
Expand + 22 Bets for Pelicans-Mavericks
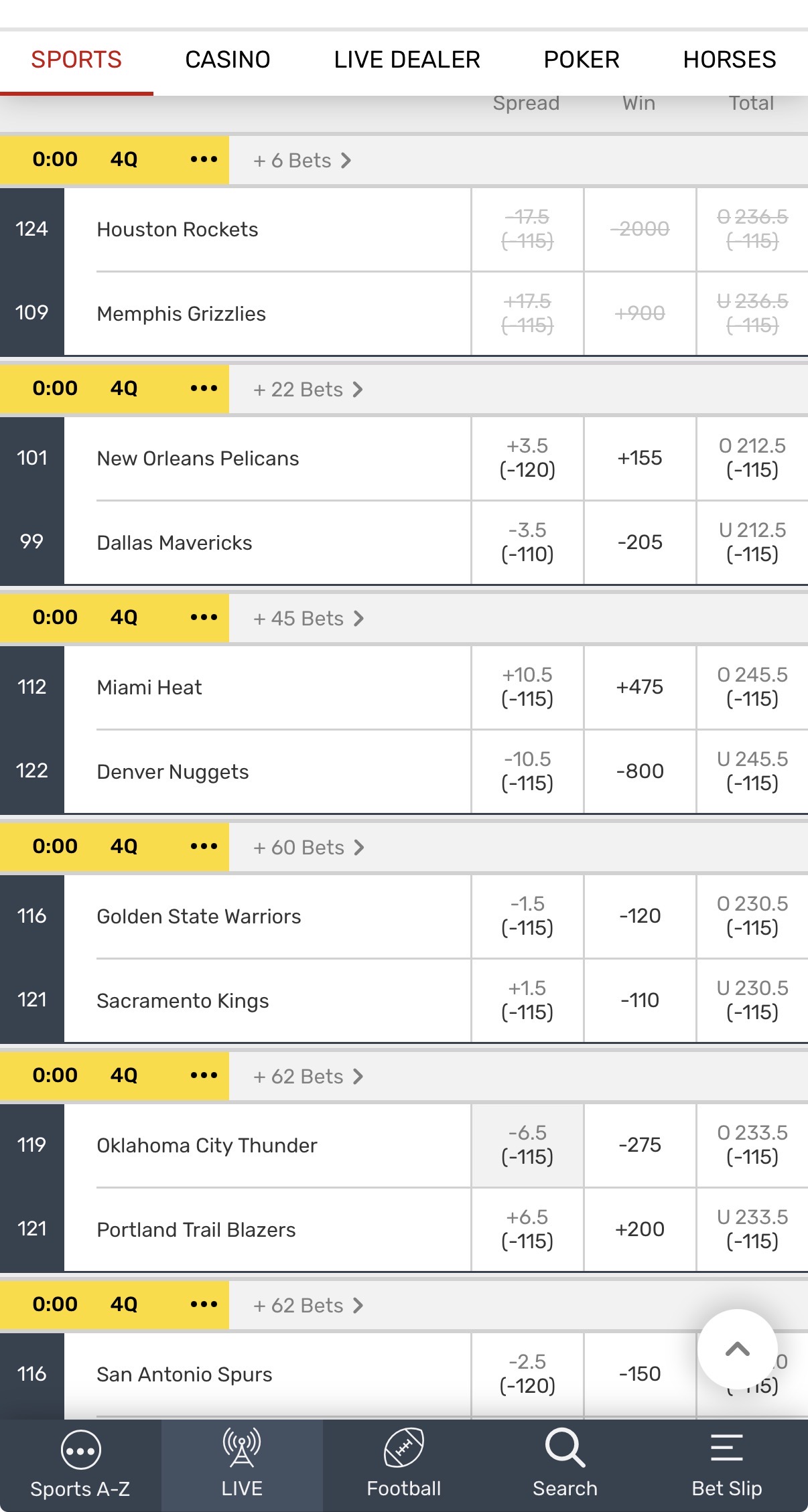pyautogui.click(x=308, y=390)
